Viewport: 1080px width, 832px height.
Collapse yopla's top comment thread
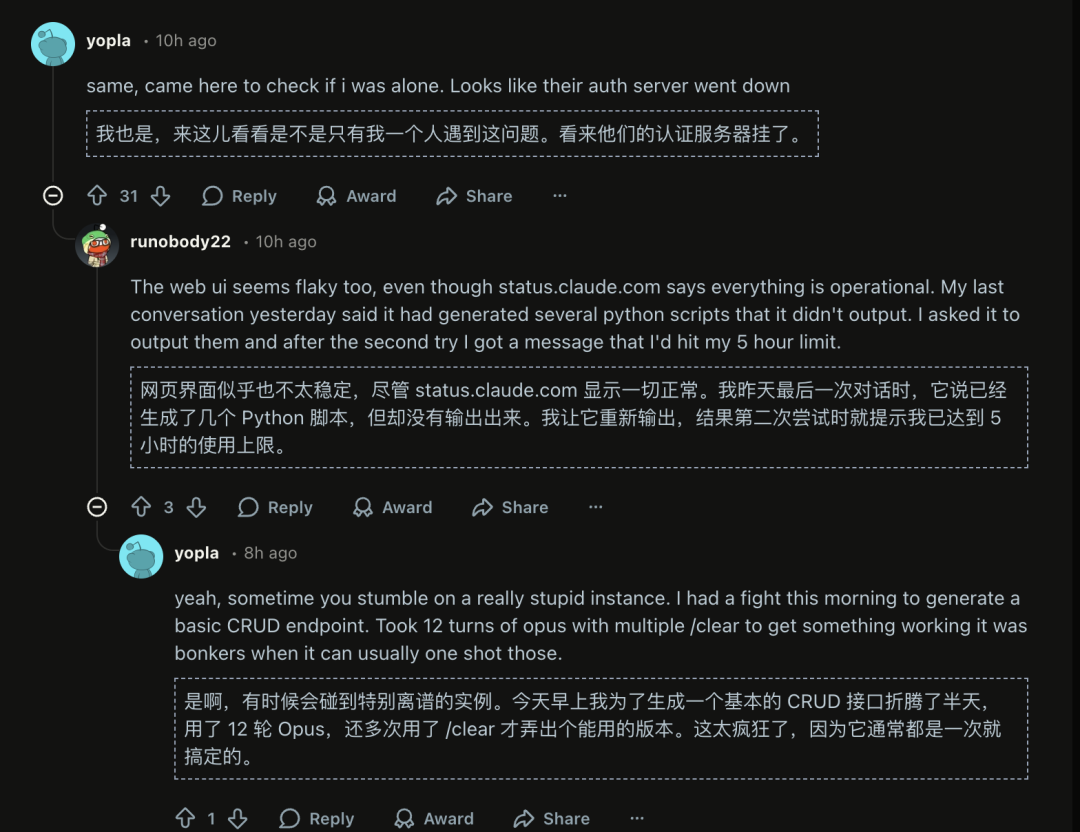pyautogui.click(x=53, y=196)
